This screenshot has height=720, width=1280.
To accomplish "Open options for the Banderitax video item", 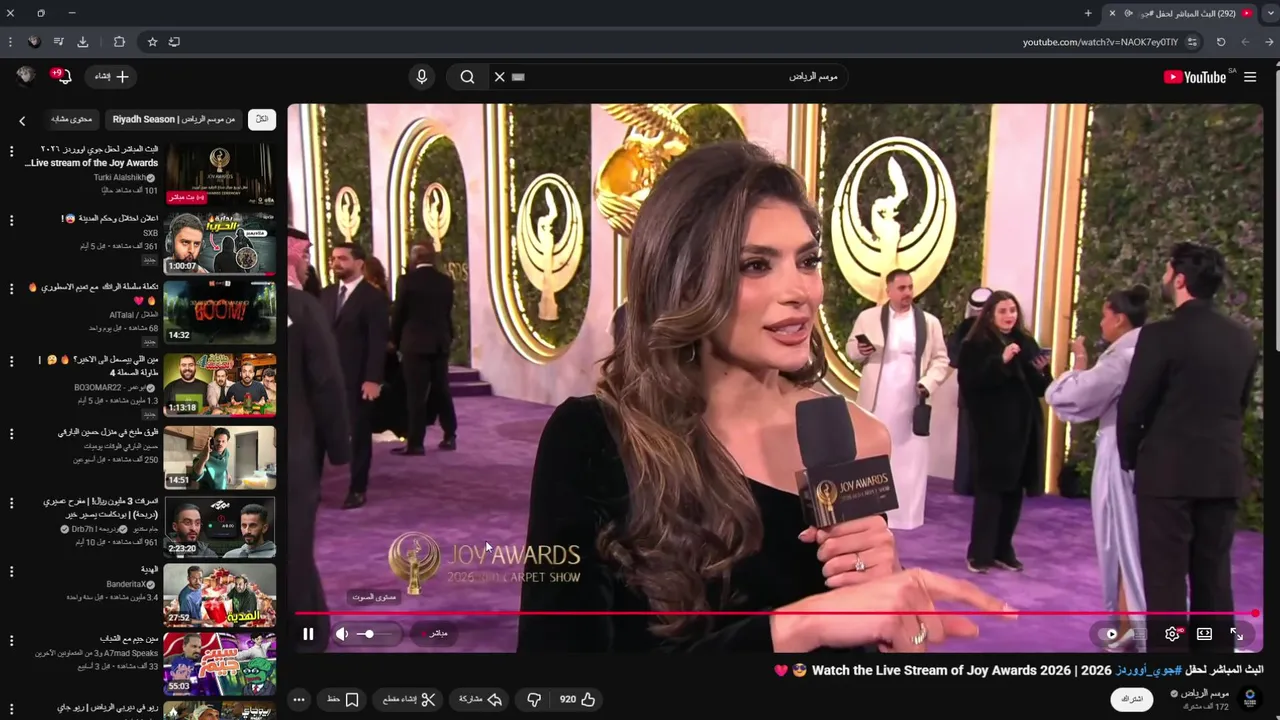I will click(12, 572).
